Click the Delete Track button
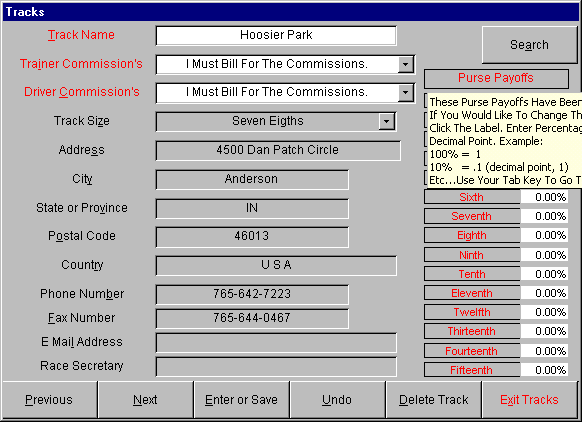 434,400
